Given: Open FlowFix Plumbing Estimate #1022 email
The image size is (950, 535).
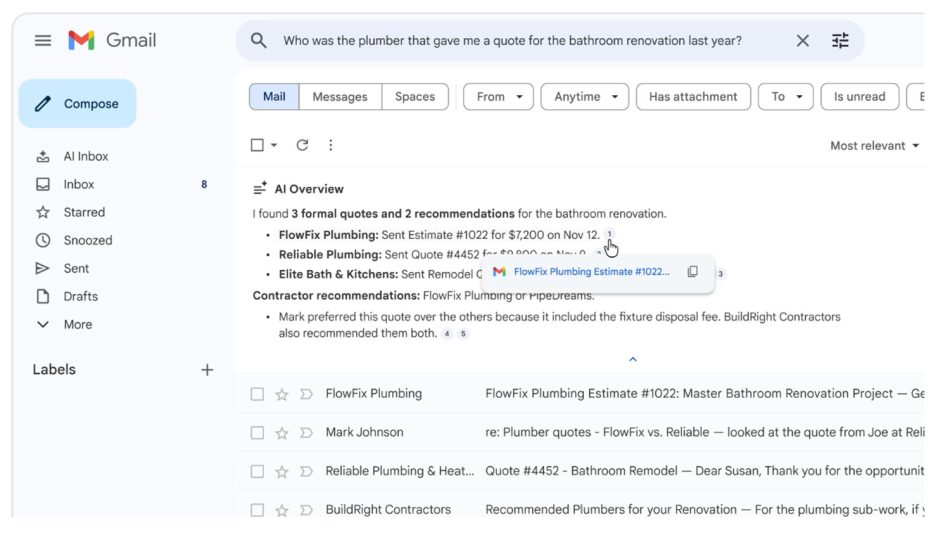Looking at the screenshot, I should (704, 394).
